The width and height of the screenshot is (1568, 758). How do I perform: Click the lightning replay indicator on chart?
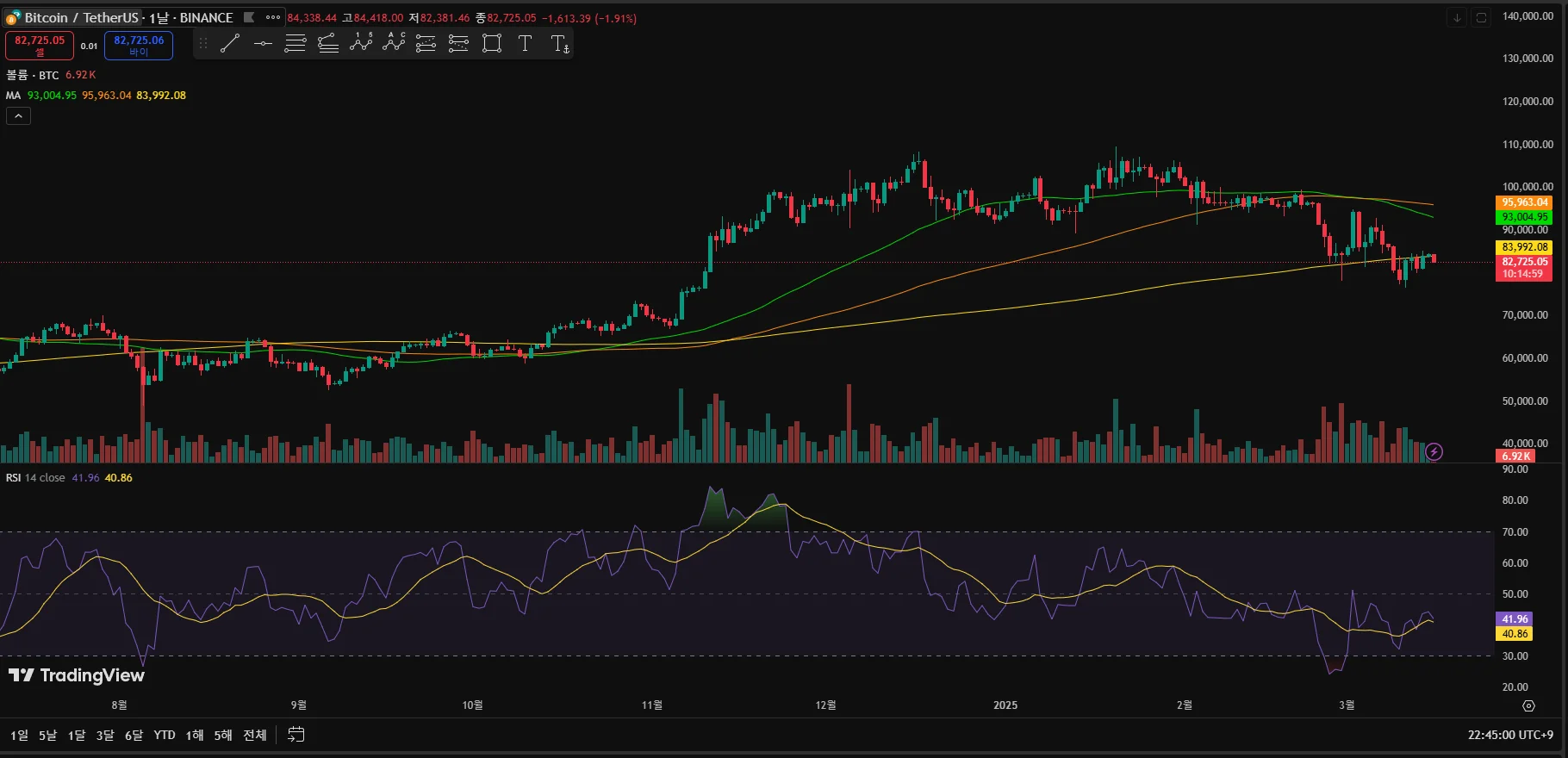click(1434, 451)
